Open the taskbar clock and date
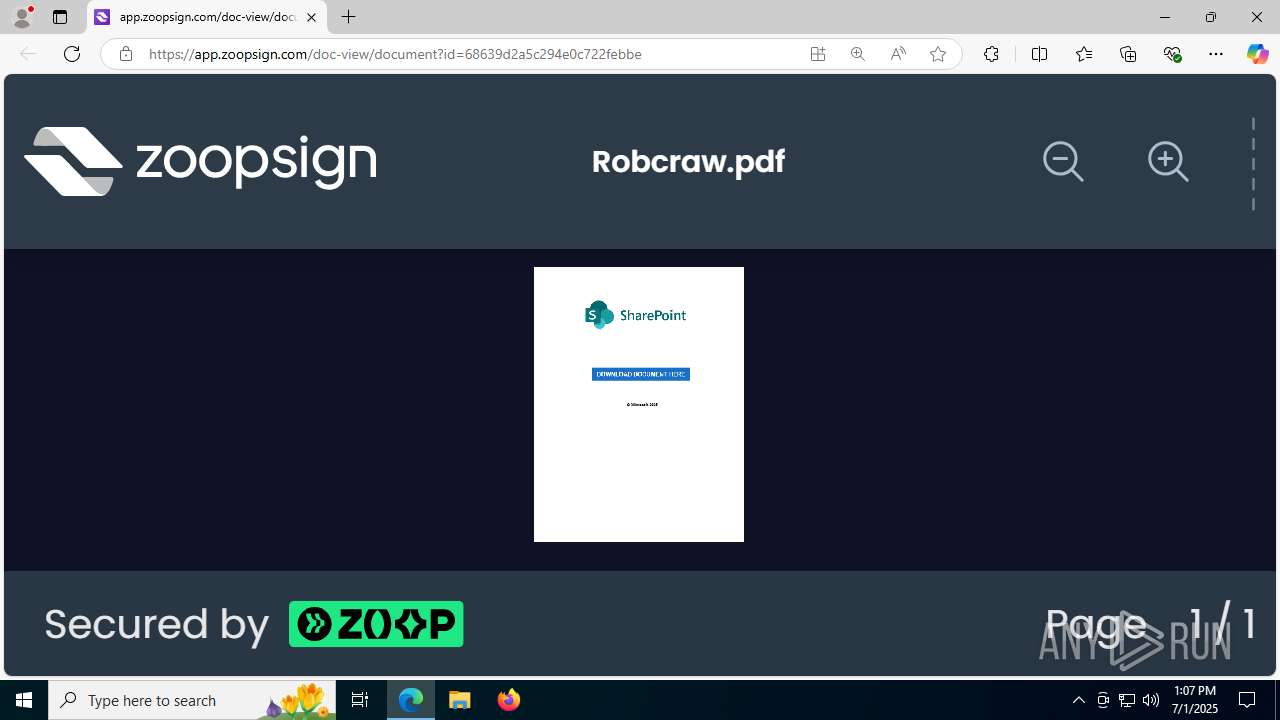Screen dimensions: 1280x720 pos(1195,700)
